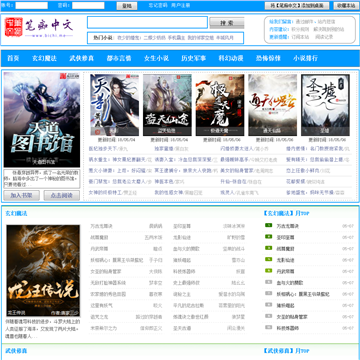360x360 pixels.
Task: Open the 龙王传说 book cover
Action: click(x=43, y=270)
